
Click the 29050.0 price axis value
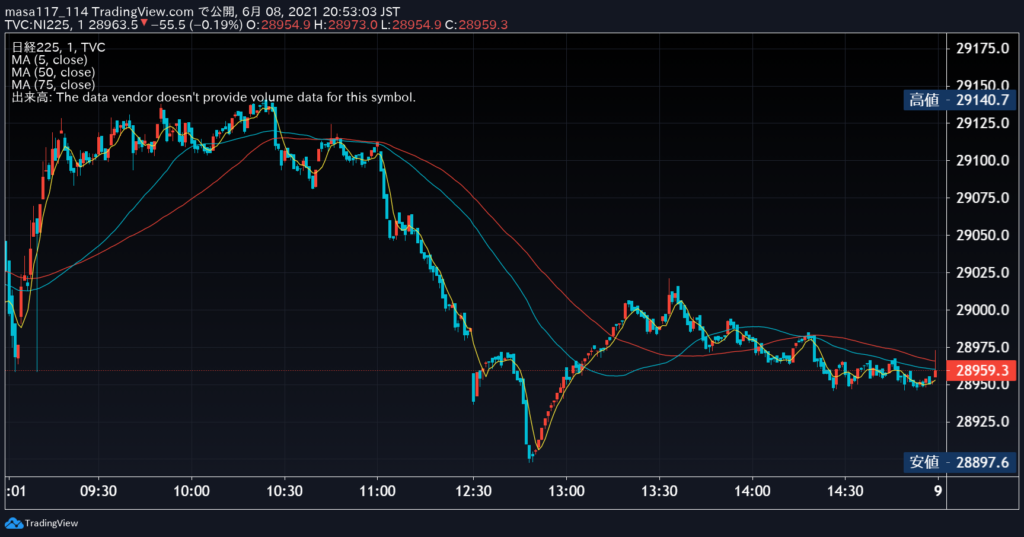coord(982,235)
